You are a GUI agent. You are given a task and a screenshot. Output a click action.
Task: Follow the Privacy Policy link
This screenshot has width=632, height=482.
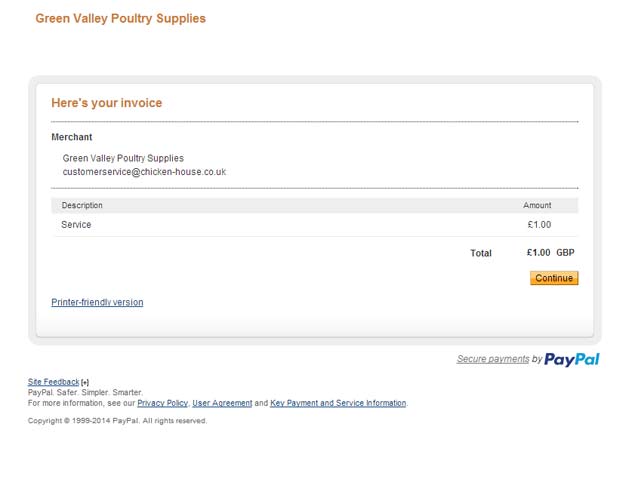pos(162,403)
